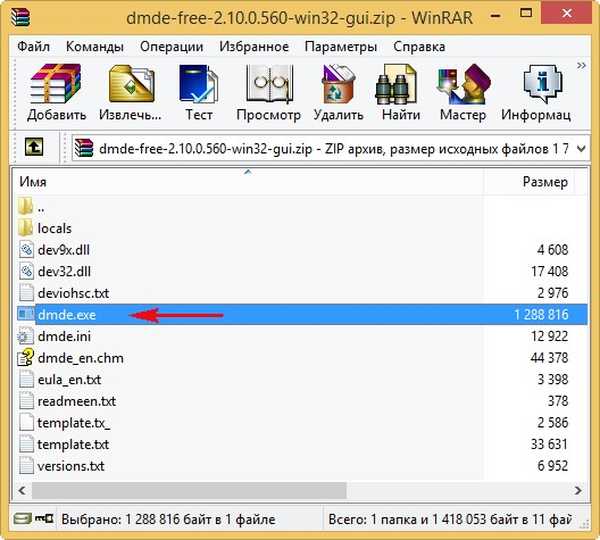
Task: Click the archive address path field
Action: tap(330, 148)
